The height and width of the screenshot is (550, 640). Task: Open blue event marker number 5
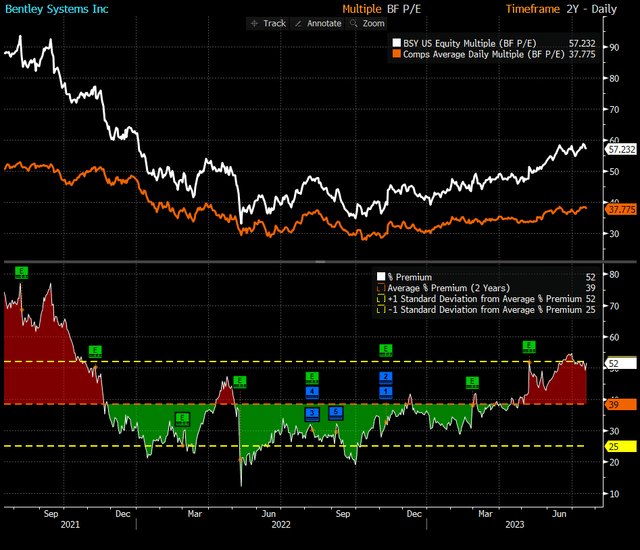336,412
